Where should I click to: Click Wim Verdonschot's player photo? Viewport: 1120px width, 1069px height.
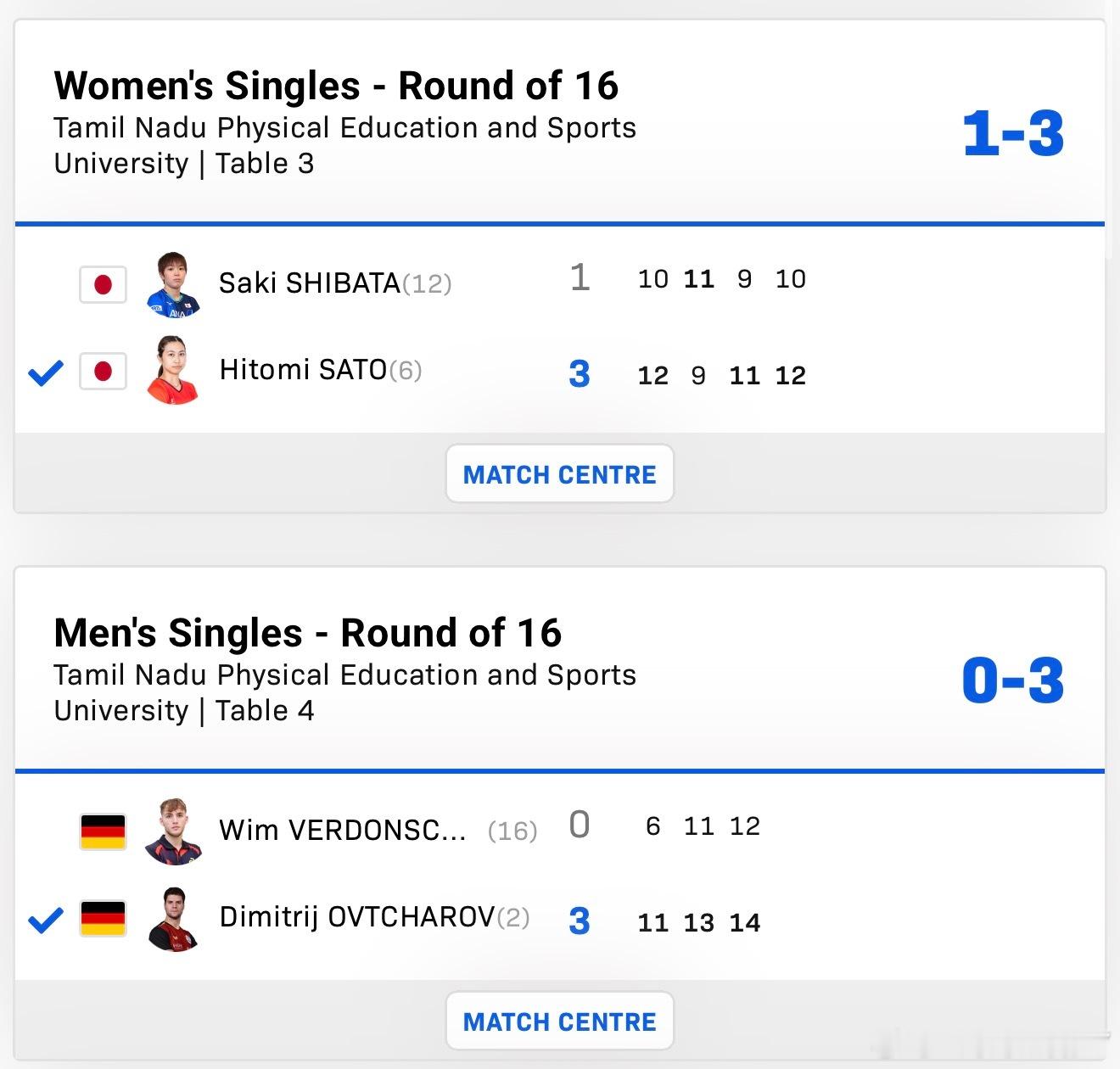[173, 831]
